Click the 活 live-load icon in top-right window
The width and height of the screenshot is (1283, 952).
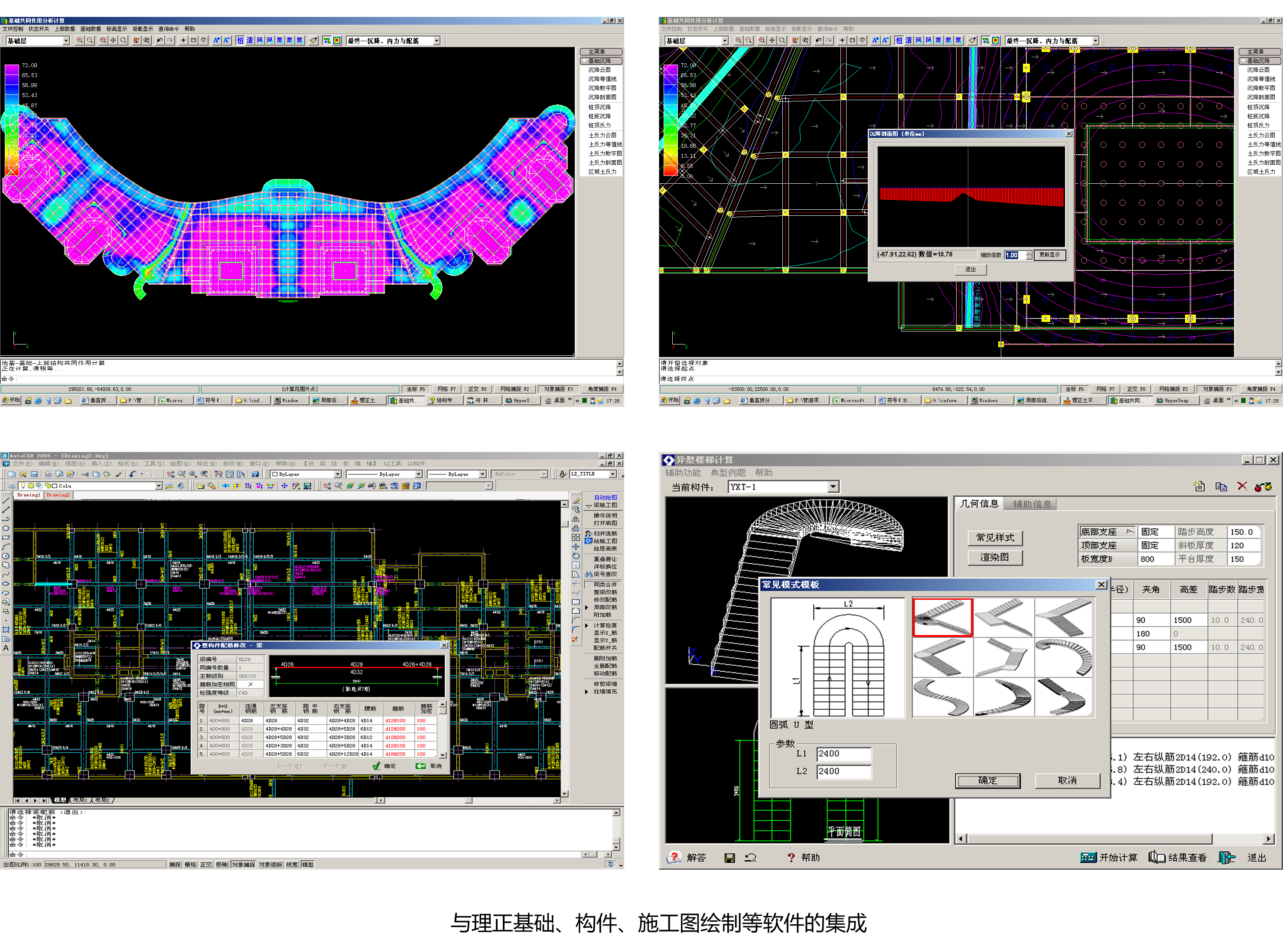909,40
